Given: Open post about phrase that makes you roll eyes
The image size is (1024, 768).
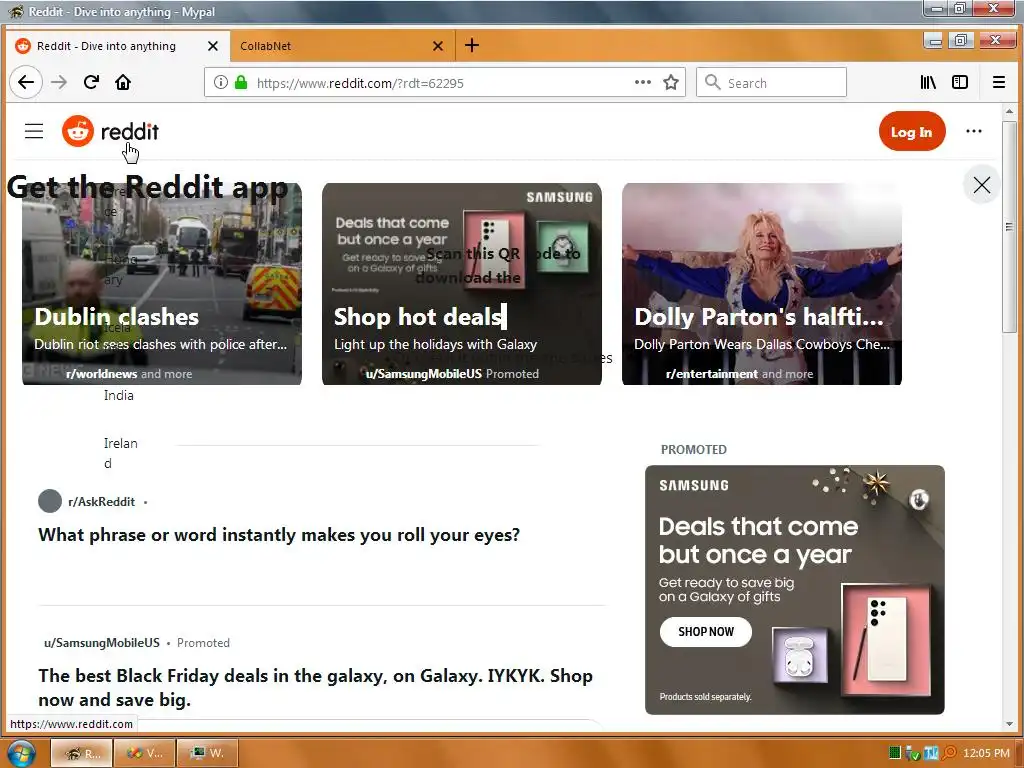Looking at the screenshot, I should [279, 535].
